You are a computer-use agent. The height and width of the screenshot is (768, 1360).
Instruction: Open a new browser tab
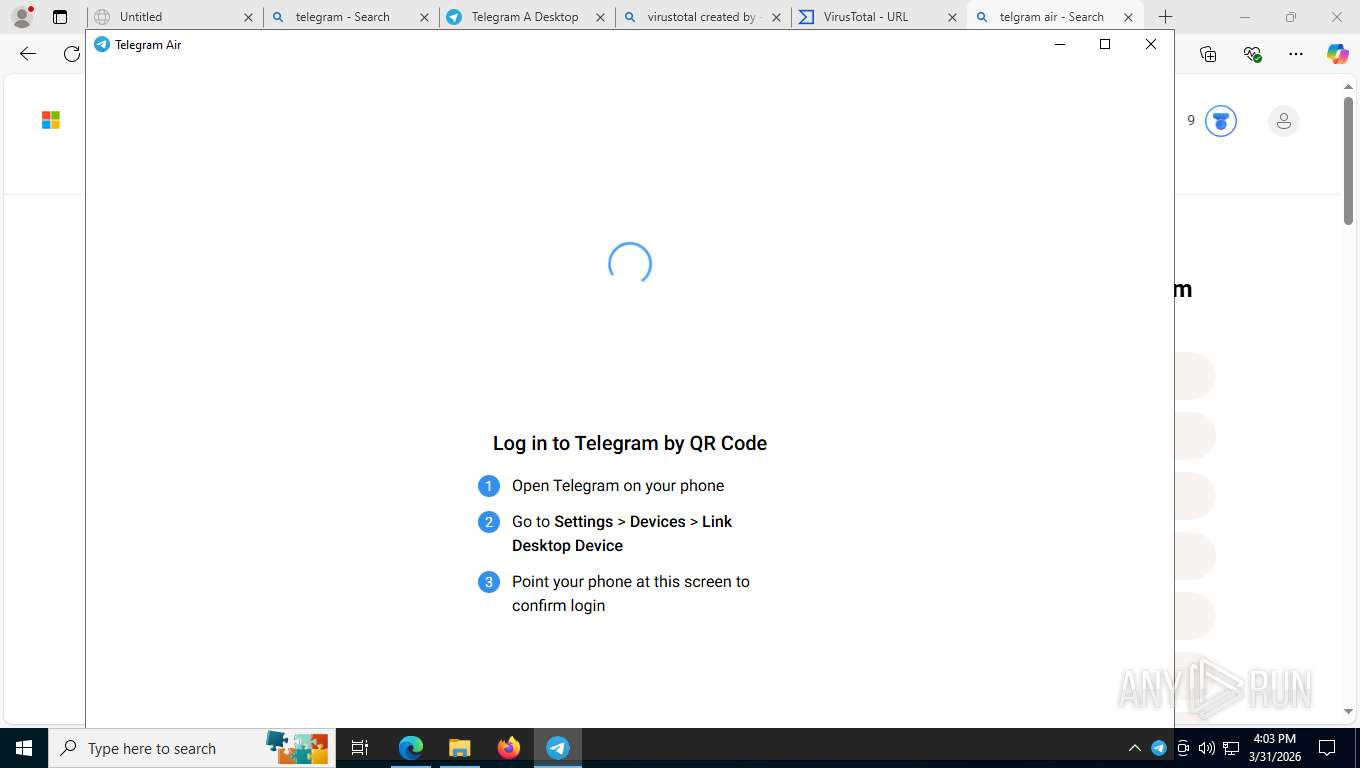tap(1165, 17)
